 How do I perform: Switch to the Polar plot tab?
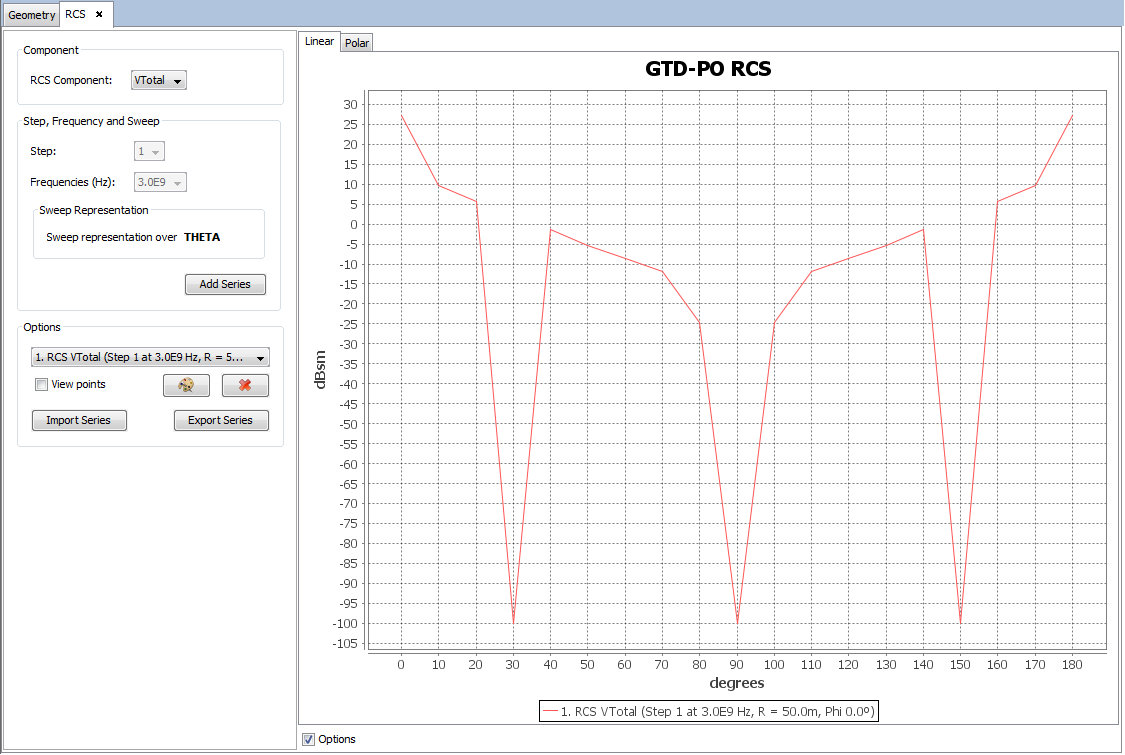click(357, 43)
